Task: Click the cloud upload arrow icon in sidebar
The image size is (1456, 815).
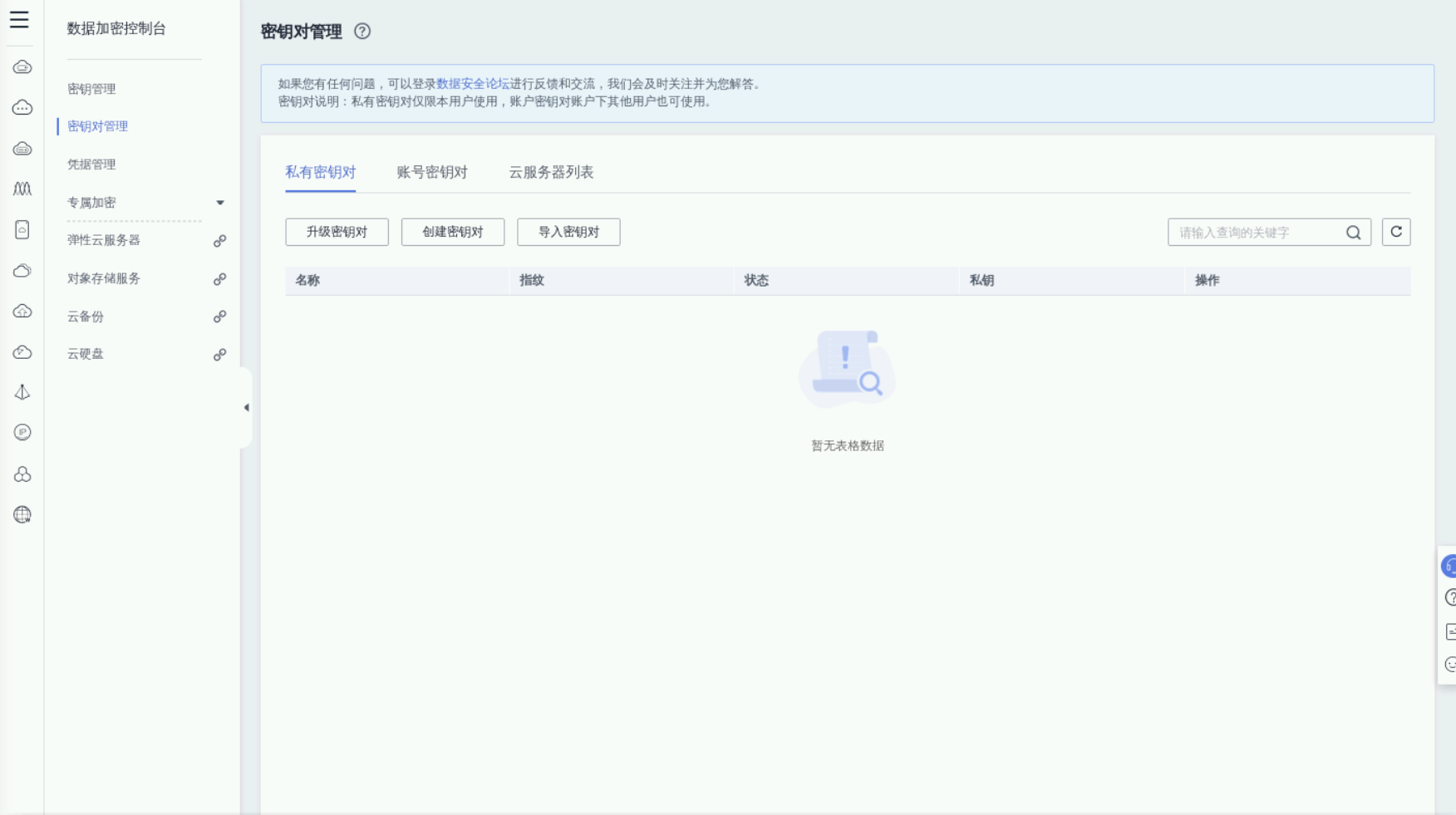Action: pos(22,312)
